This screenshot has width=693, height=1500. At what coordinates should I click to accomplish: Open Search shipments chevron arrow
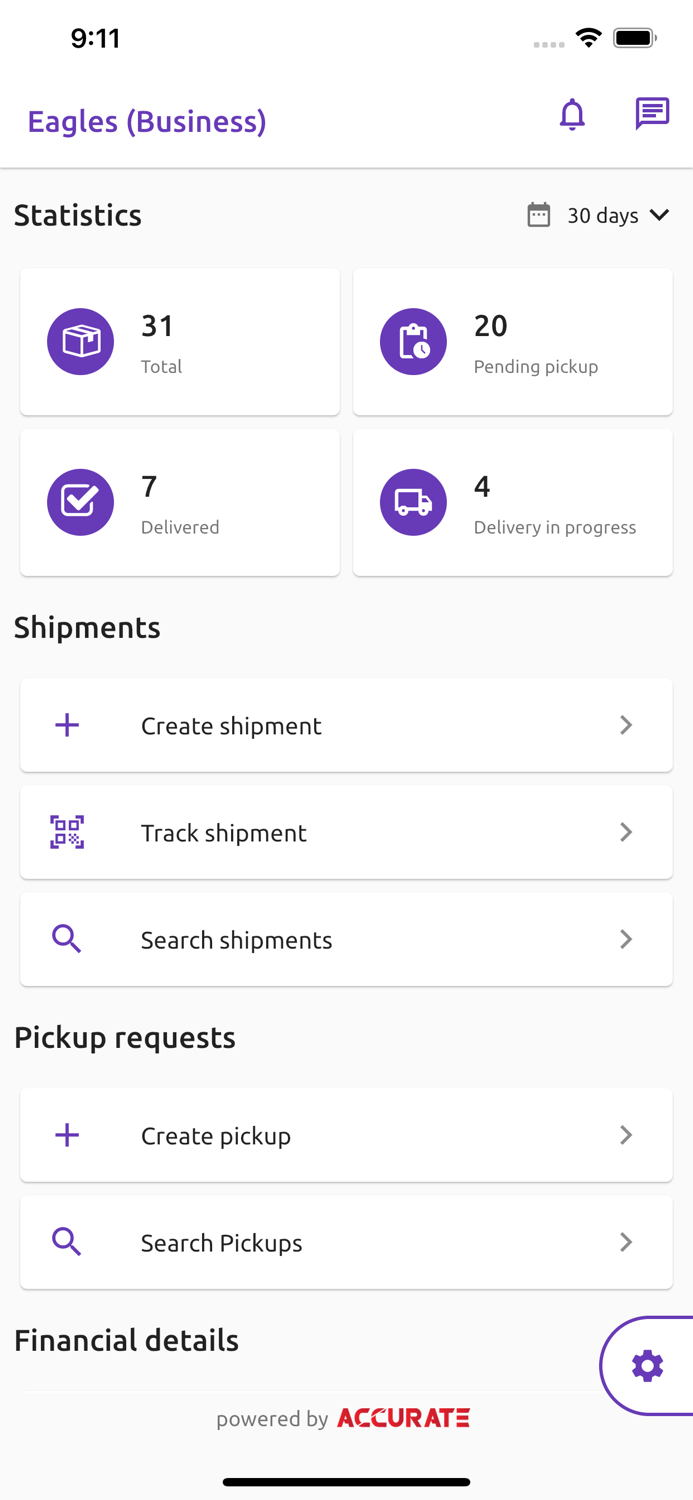click(626, 939)
